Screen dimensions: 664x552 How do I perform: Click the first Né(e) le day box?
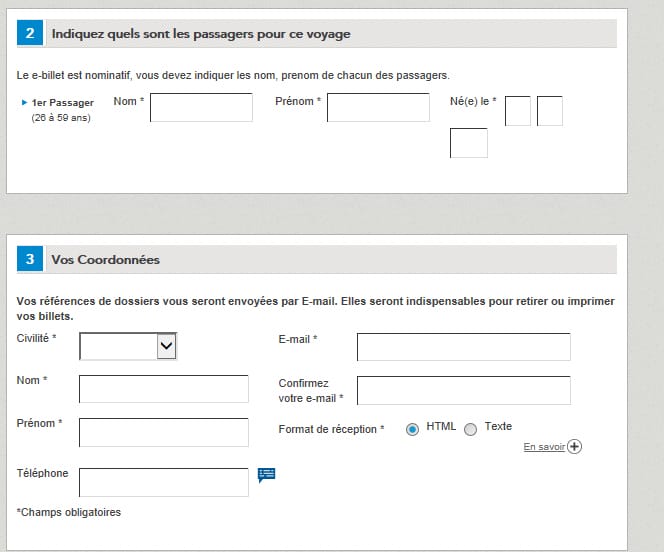517,111
